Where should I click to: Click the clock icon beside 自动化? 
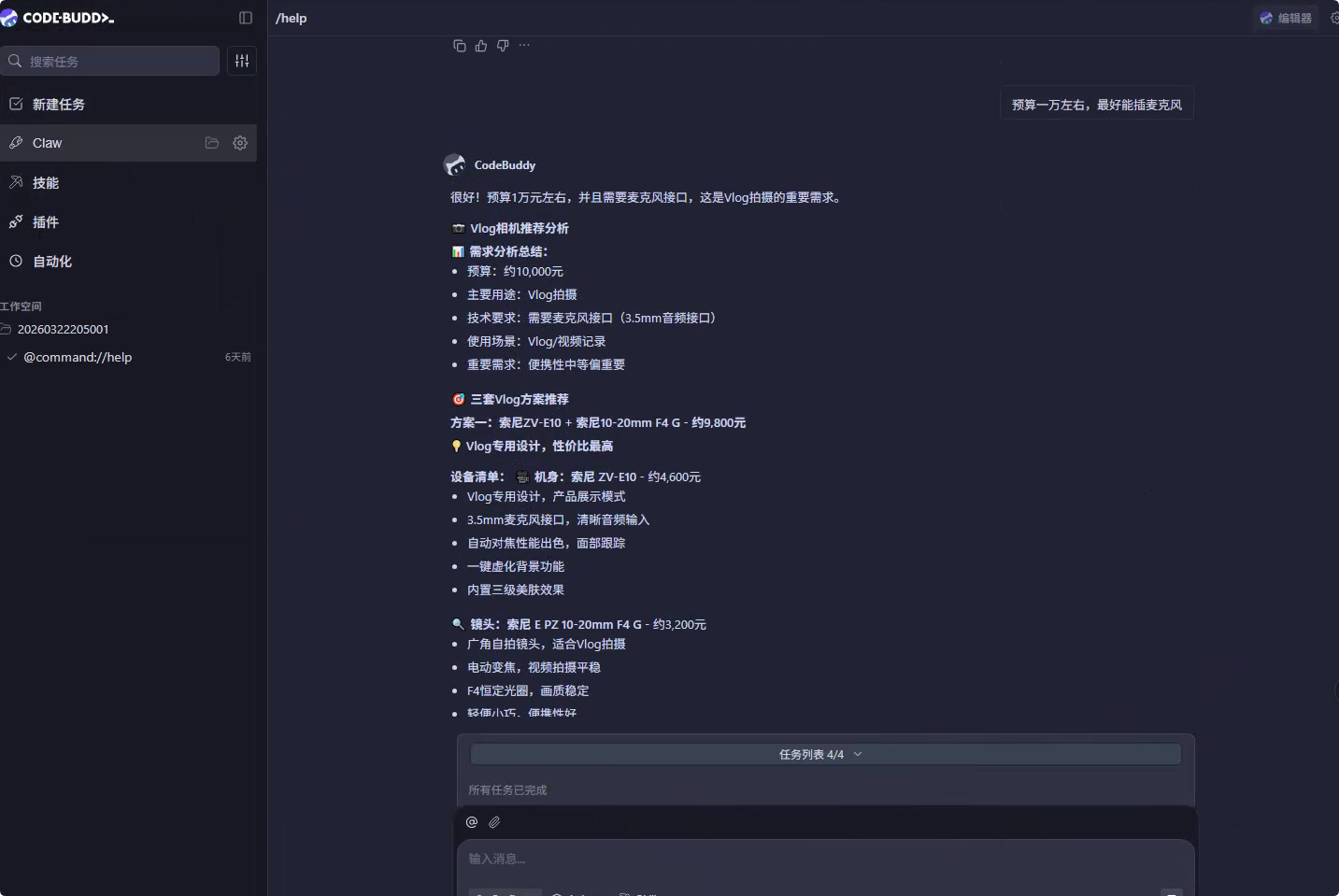coord(16,261)
